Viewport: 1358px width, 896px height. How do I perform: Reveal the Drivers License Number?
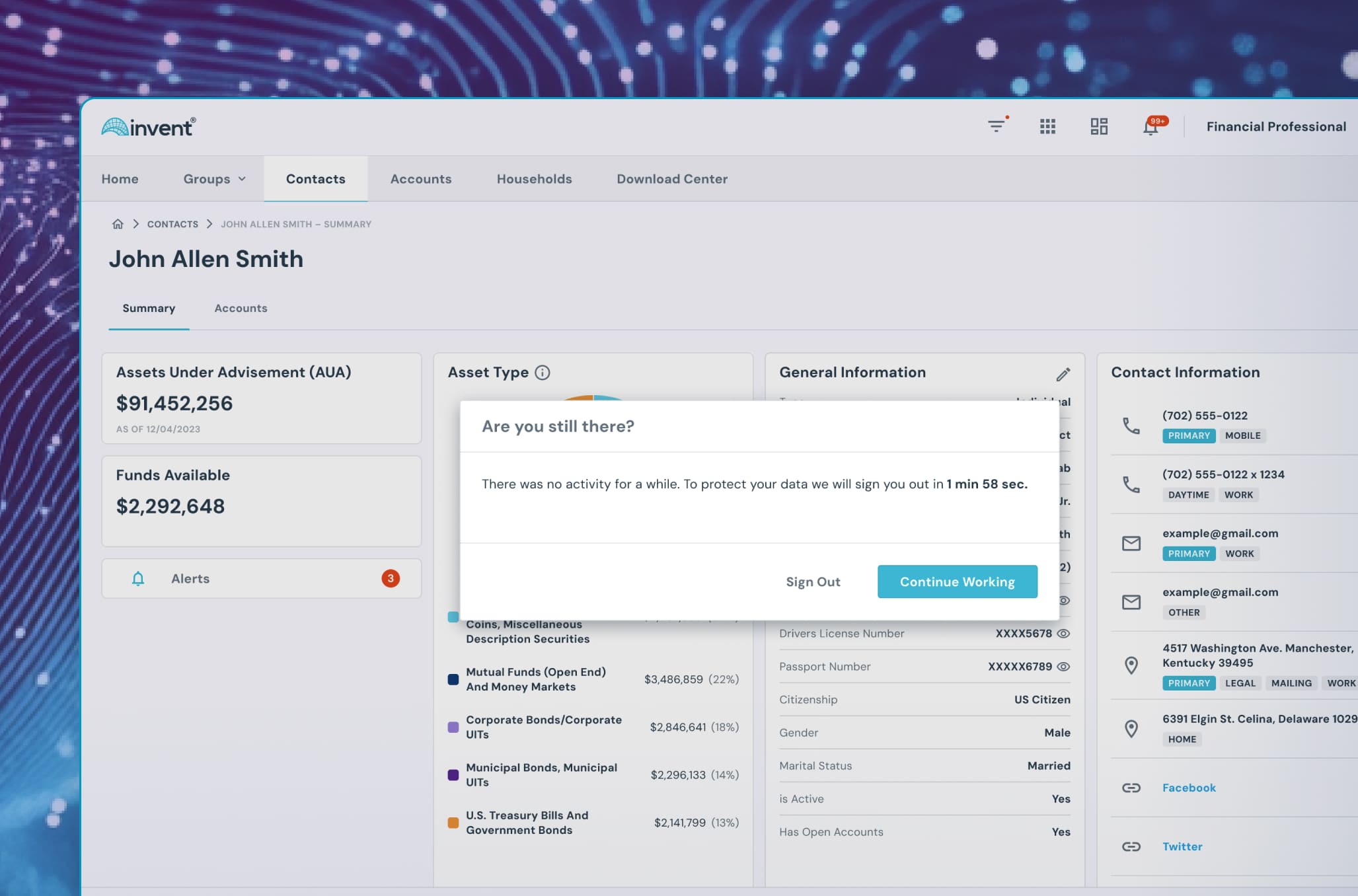point(1063,633)
